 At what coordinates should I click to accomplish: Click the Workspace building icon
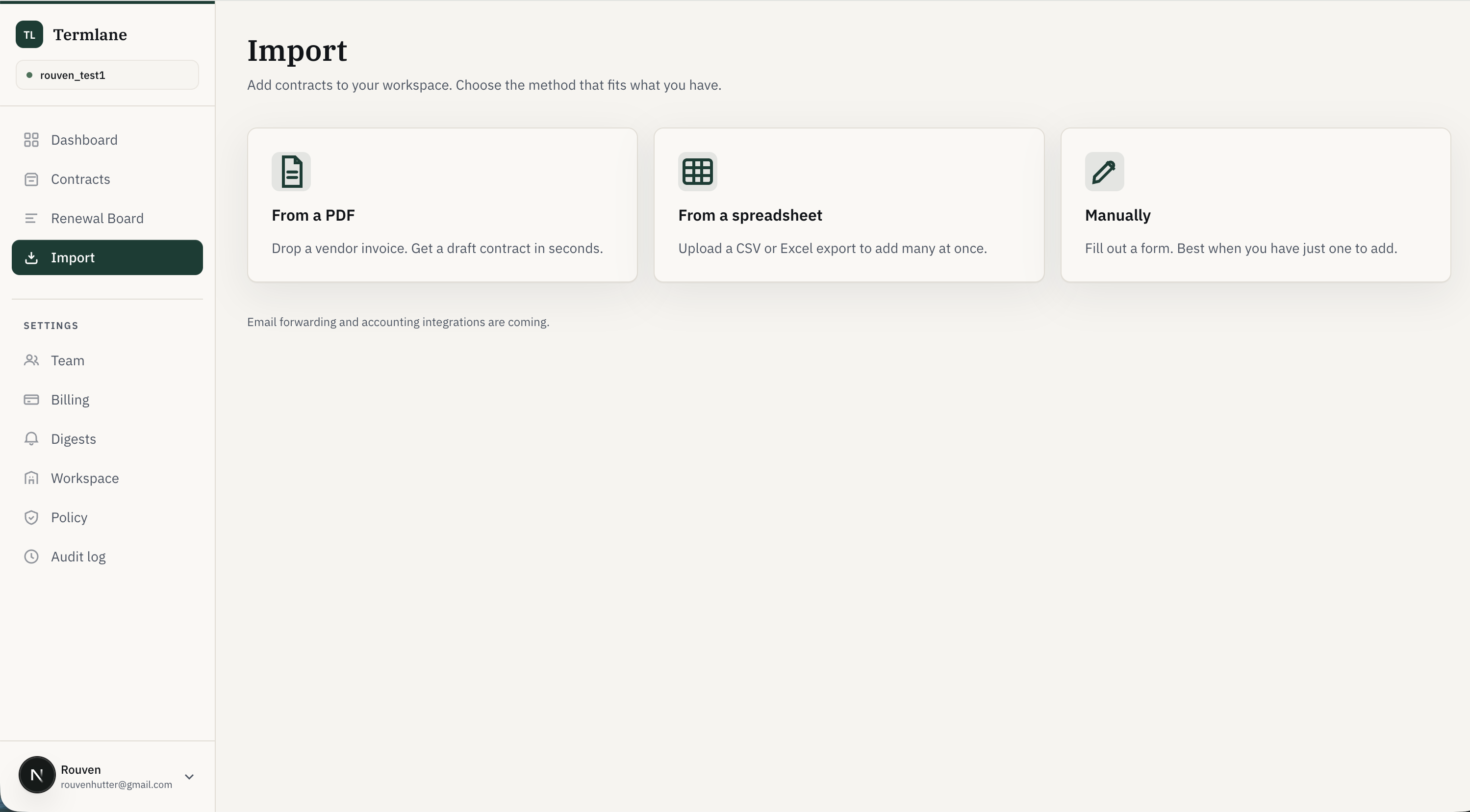(31, 478)
